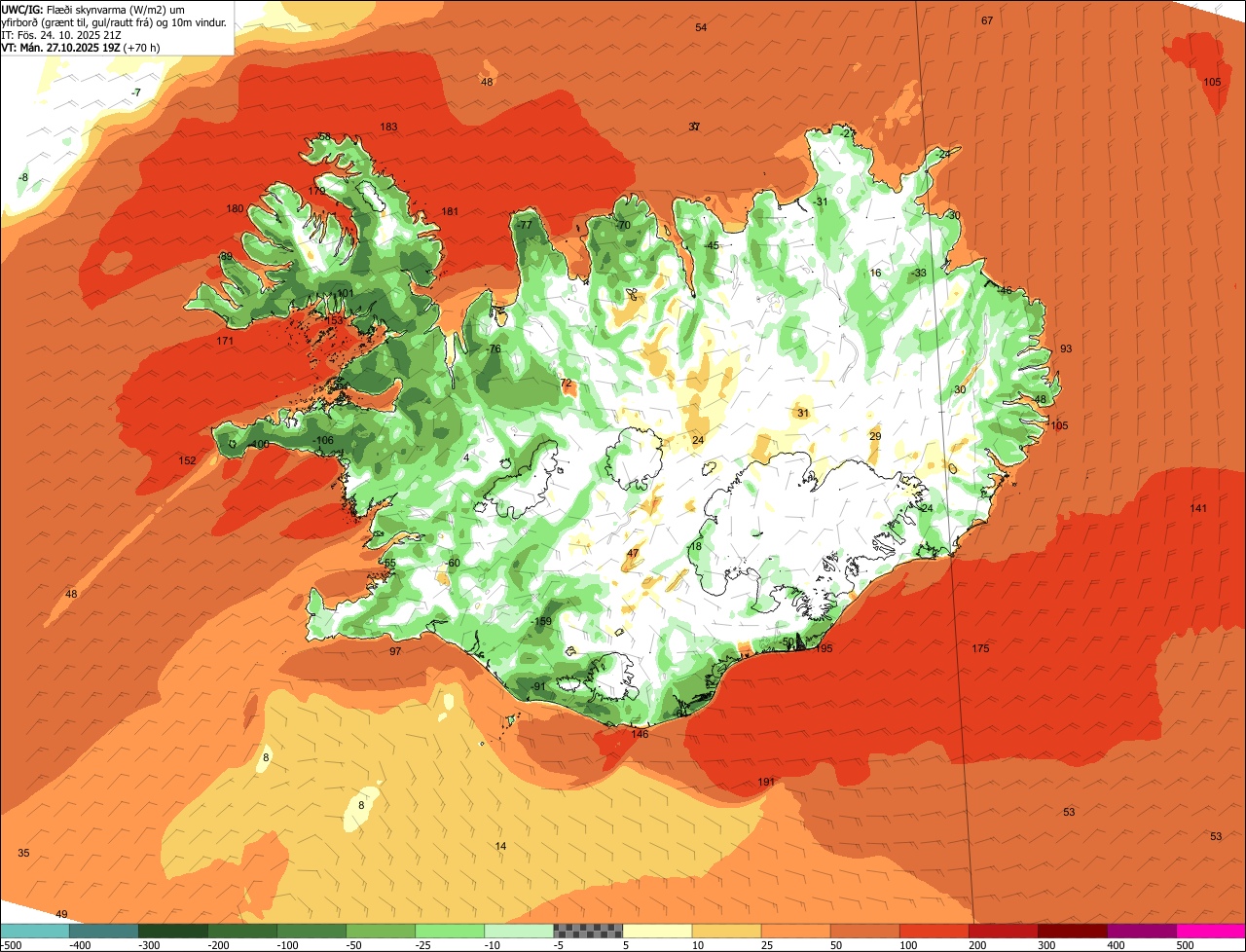Click the pale yellow swatch between 5 and 10

[x=657, y=931]
